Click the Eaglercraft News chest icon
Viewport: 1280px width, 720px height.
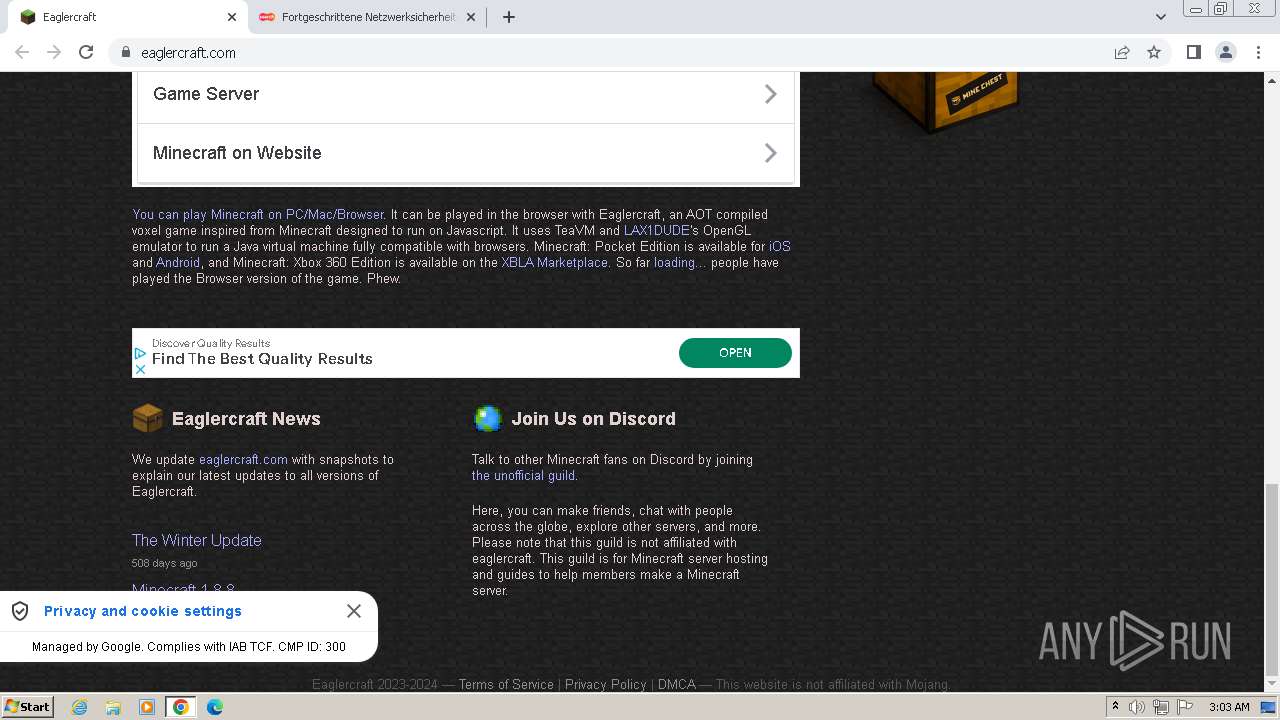tap(147, 418)
